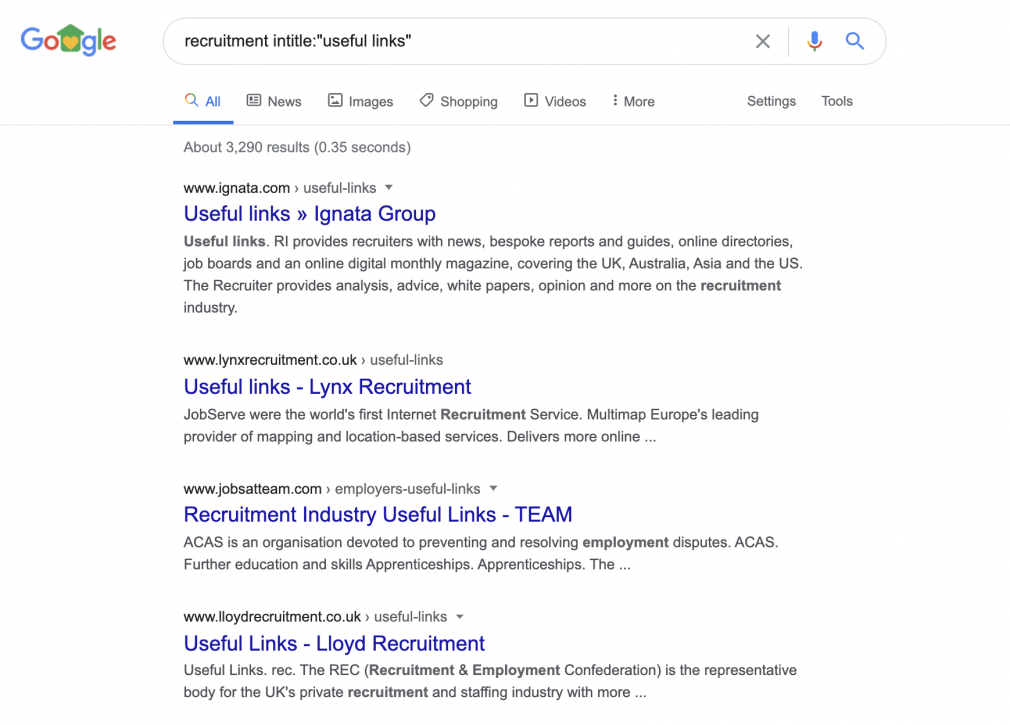The height and width of the screenshot is (725, 1010).
Task: Switch to the Videos tab
Action: tap(555, 101)
